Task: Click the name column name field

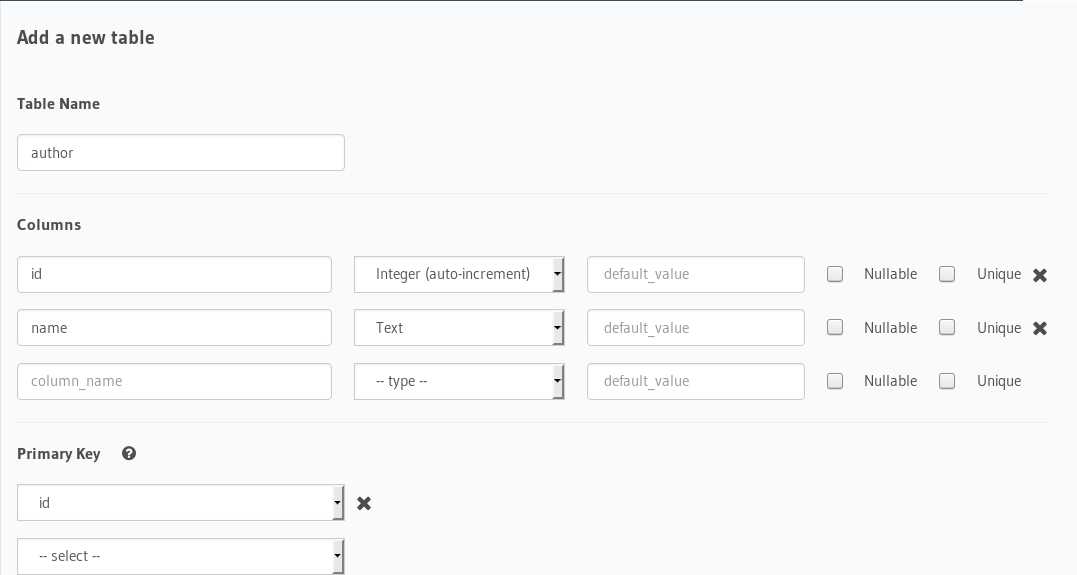Action: click(174, 328)
